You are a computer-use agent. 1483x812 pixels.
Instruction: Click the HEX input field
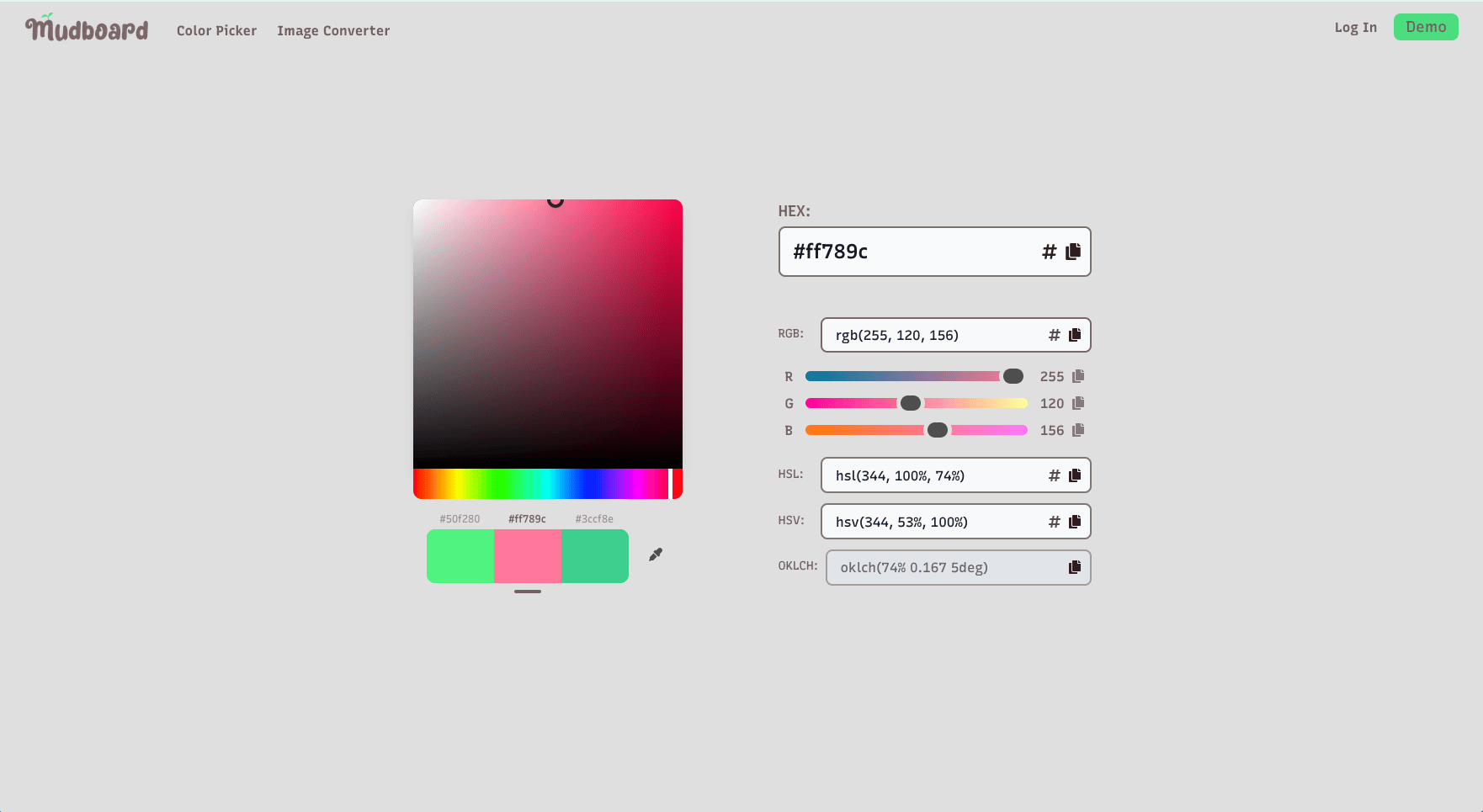click(x=909, y=252)
